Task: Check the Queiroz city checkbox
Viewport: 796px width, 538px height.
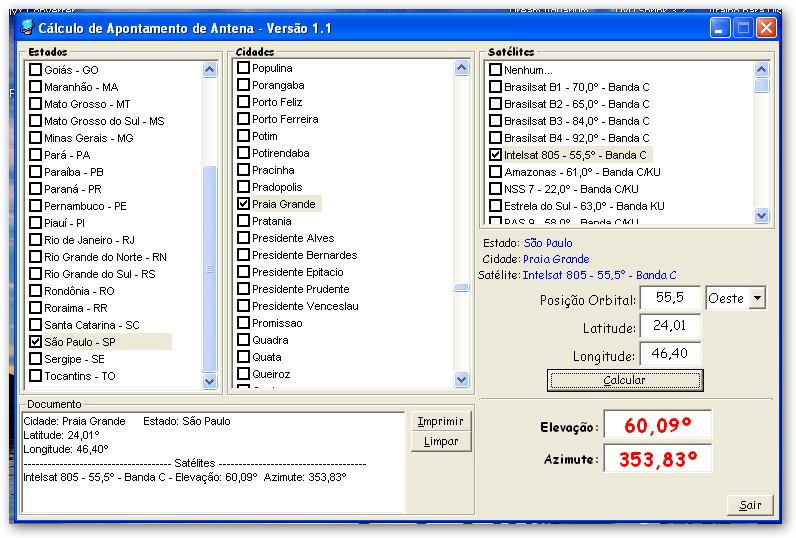Action: coord(243,374)
